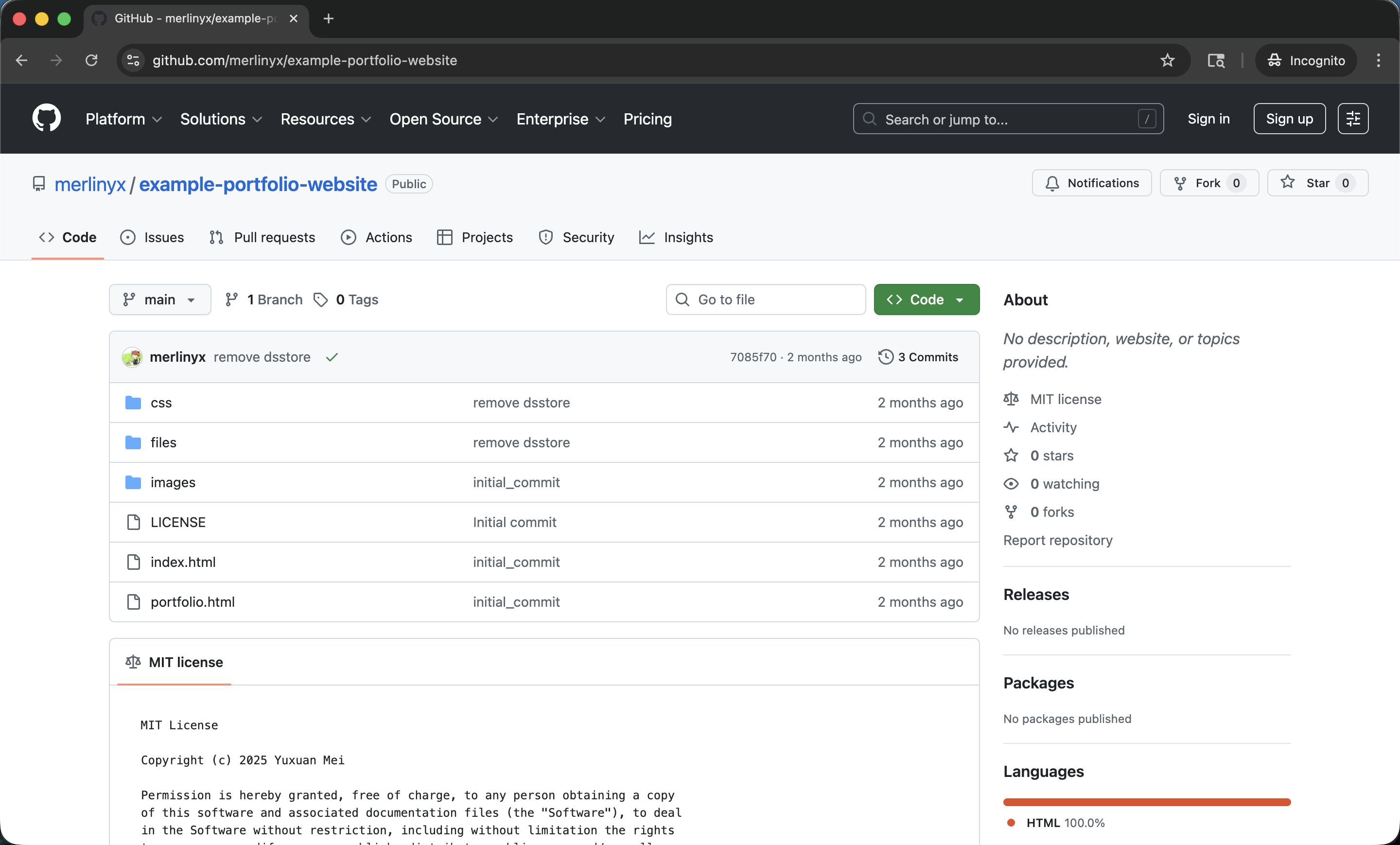Click the commit status green checkmark
Image resolution: width=1400 pixels, height=845 pixels.
pos(332,357)
